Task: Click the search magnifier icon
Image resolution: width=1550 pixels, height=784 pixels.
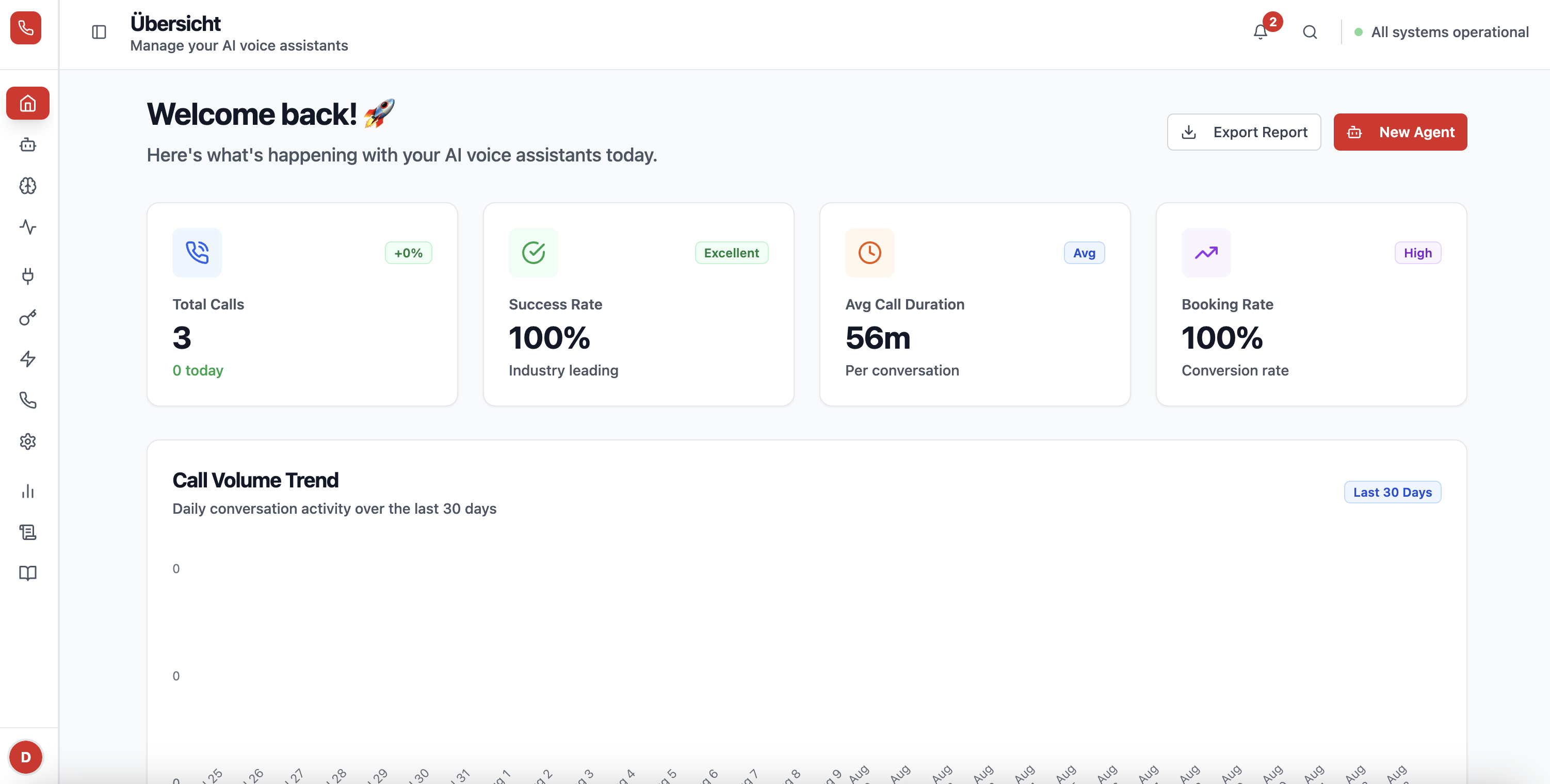Action: [x=1310, y=32]
